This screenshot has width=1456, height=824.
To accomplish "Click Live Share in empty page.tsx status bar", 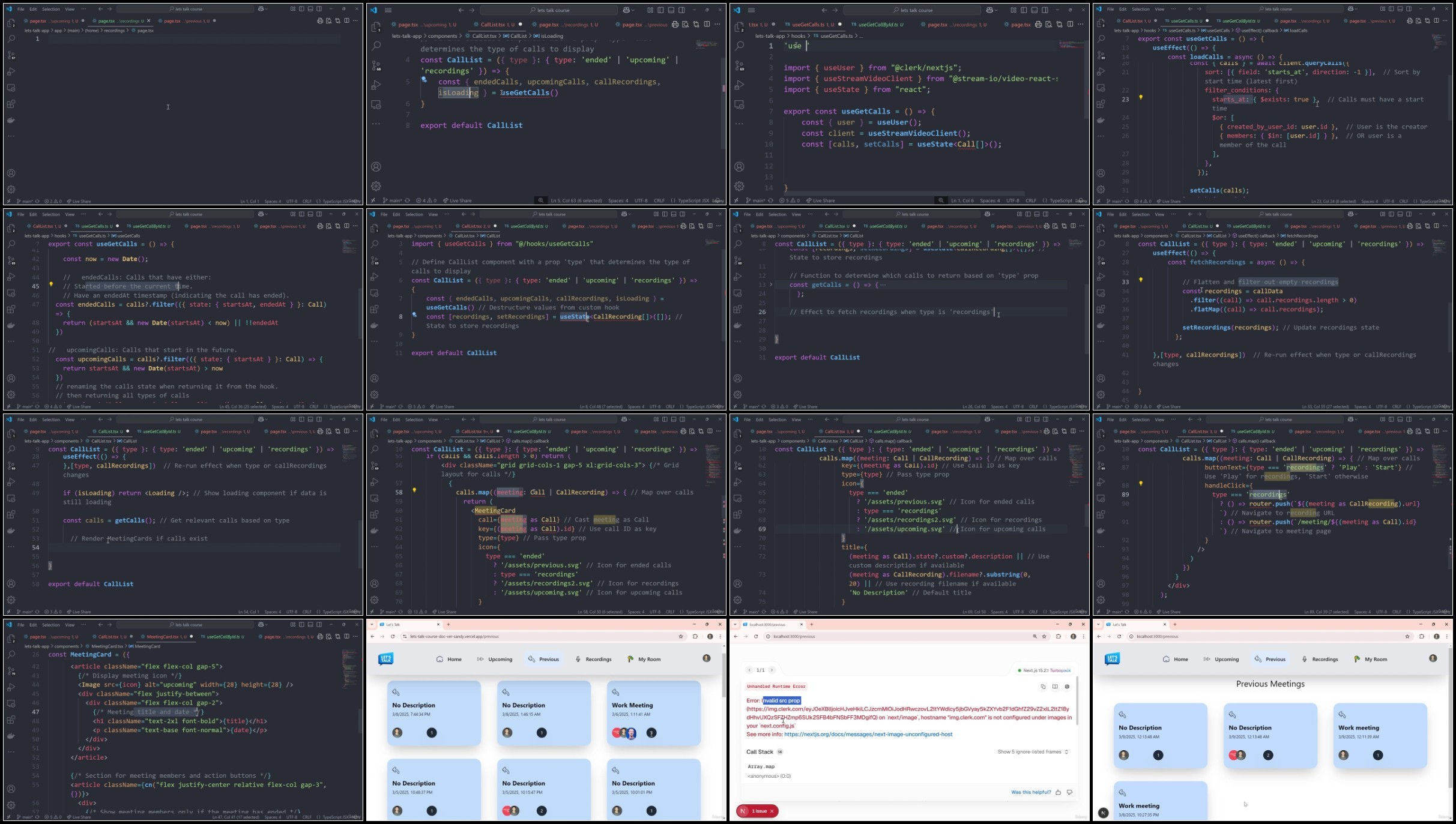I will (79, 202).
